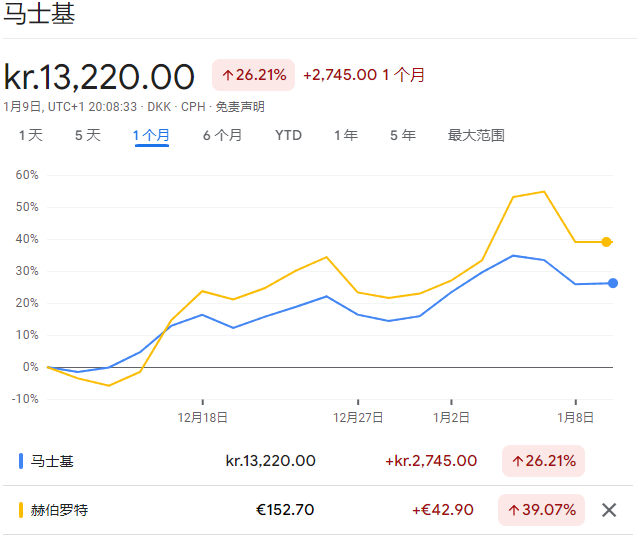The width and height of the screenshot is (637, 535).
Task: Click the yellow 赫伯罗特 legend color bar
Action: coord(21,510)
